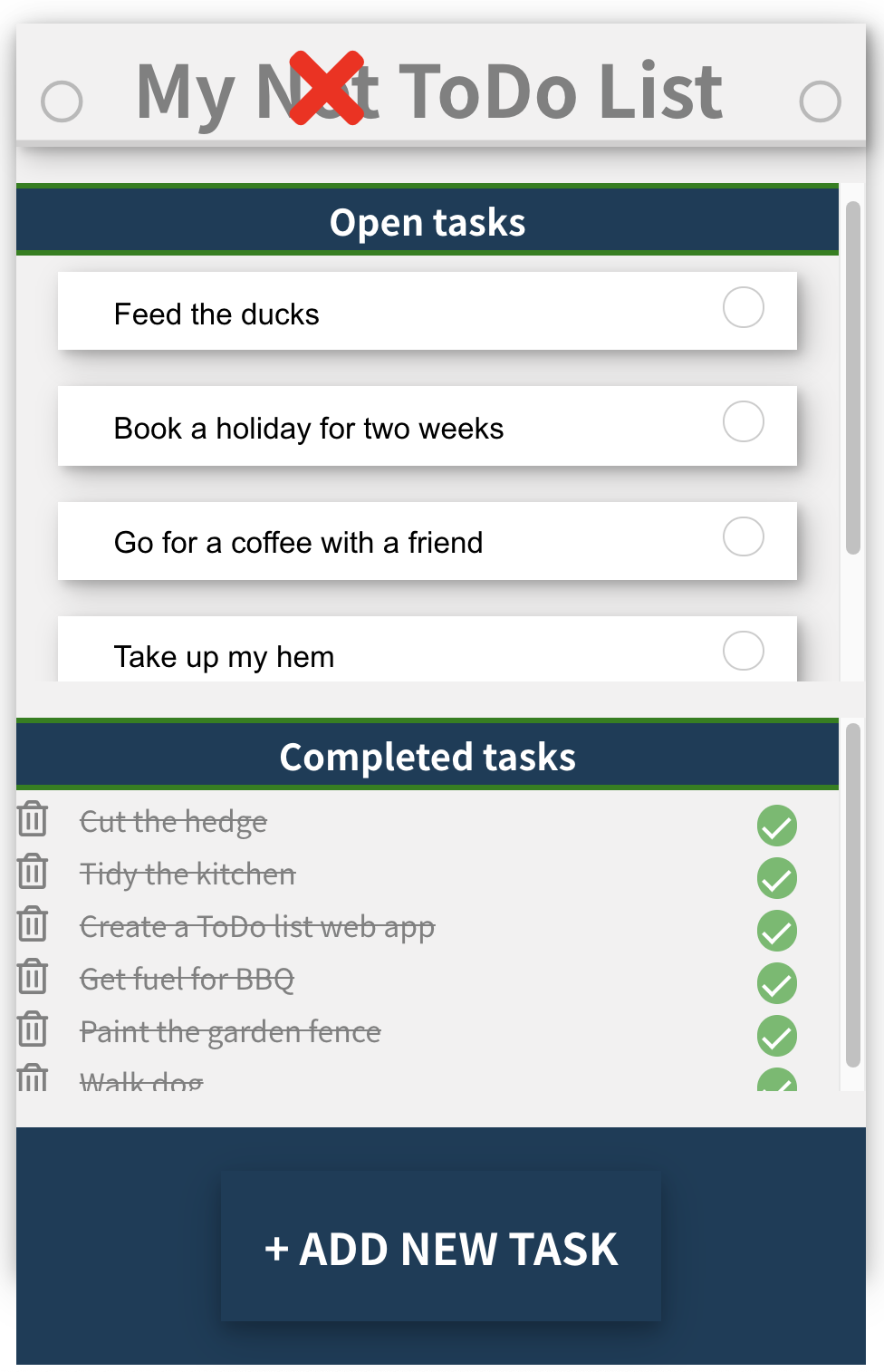Click trash icon next to 'Get fuel for BBQ'
Screen dimensions: 884x1372
tap(33, 977)
